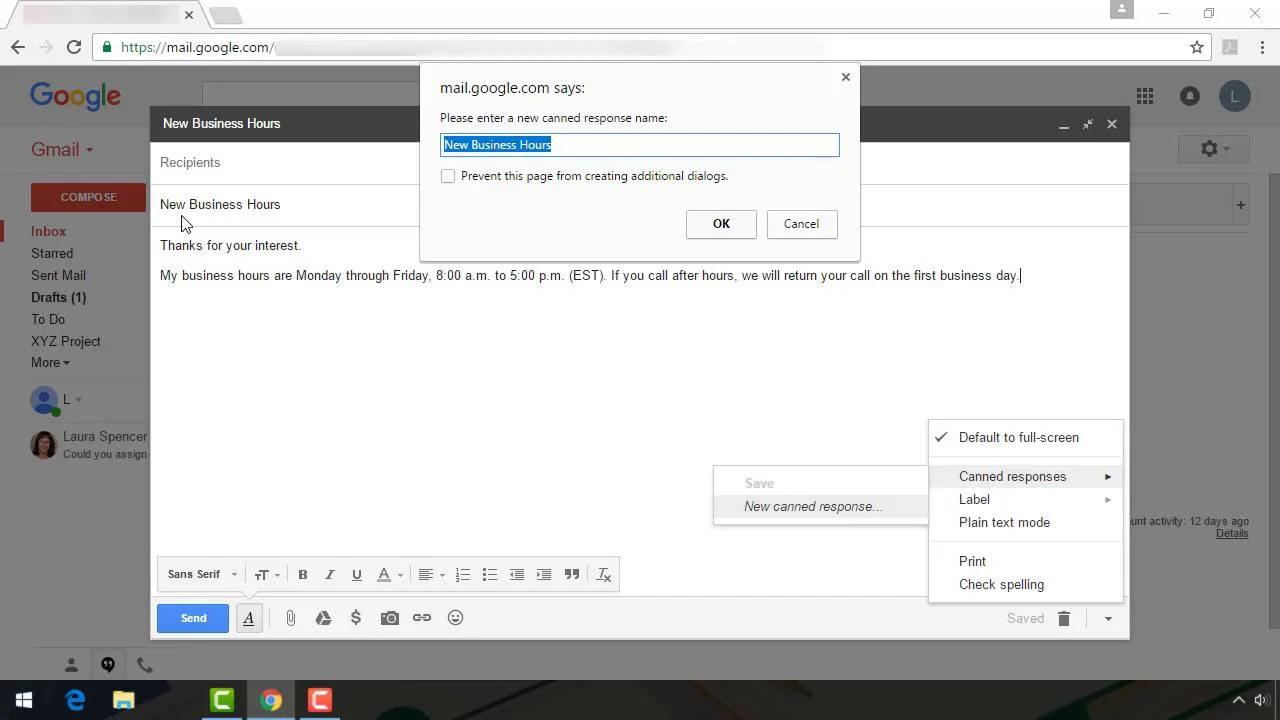Insert files using Google Drive icon

(x=323, y=618)
